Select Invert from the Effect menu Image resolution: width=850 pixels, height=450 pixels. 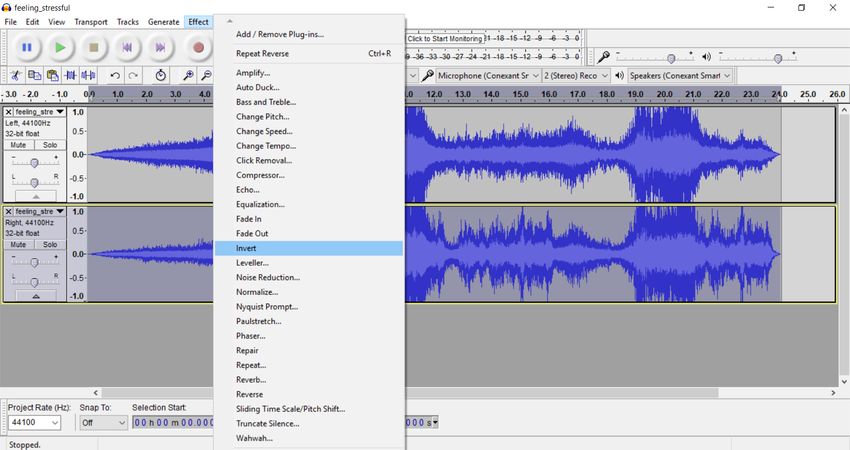pos(309,248)
